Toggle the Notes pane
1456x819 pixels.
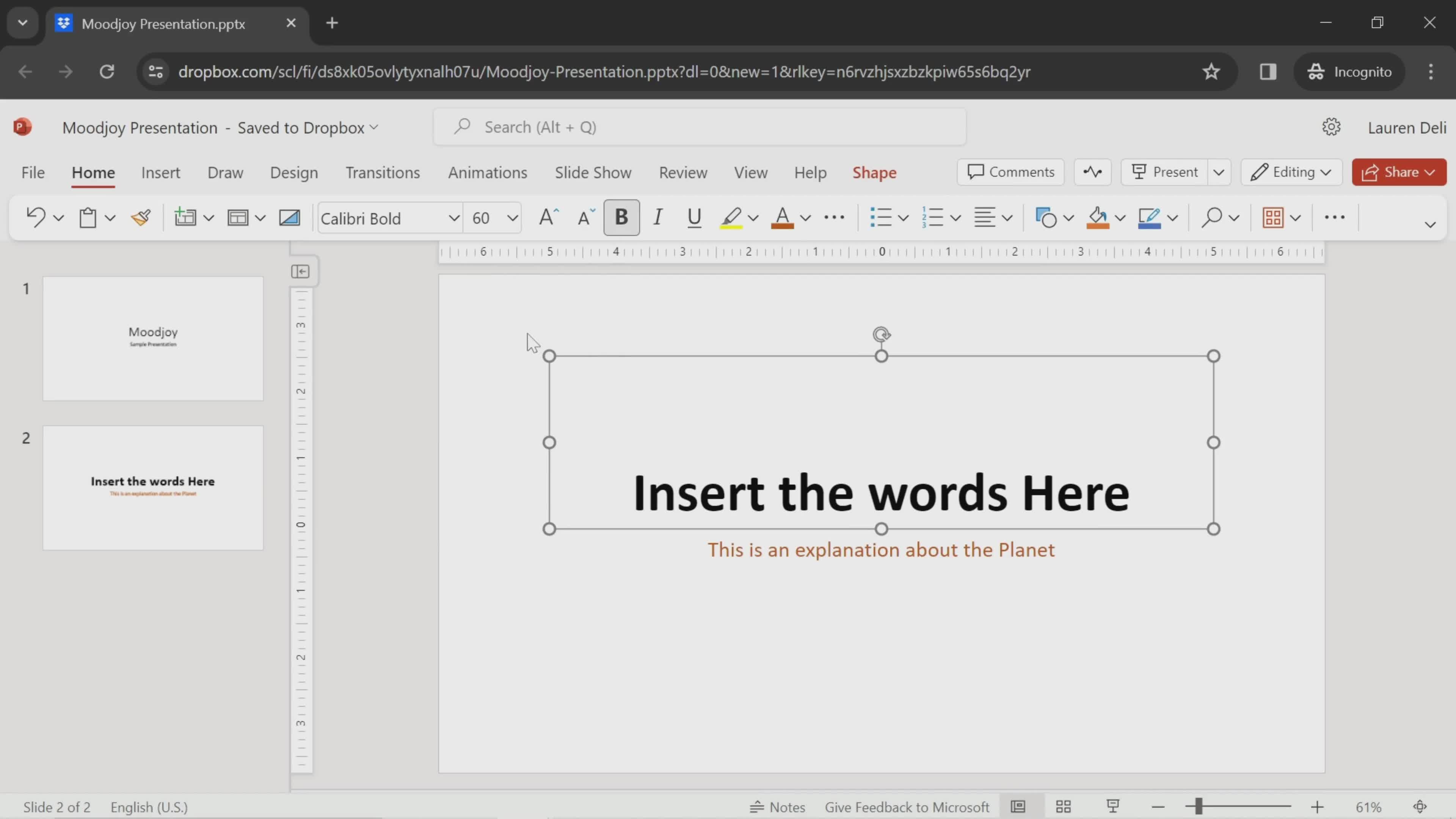click(x=777, y=806)
